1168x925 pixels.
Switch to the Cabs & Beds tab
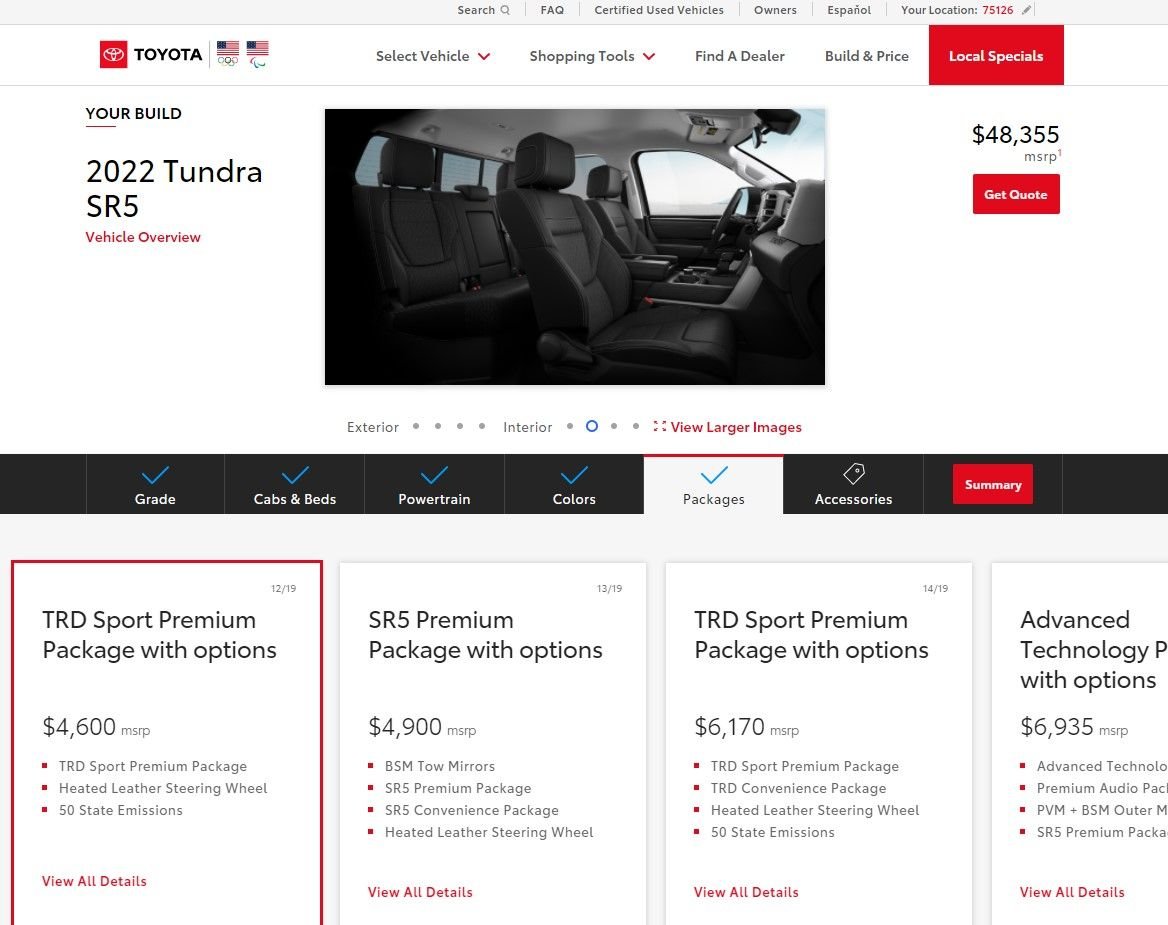tap(294, 484)
